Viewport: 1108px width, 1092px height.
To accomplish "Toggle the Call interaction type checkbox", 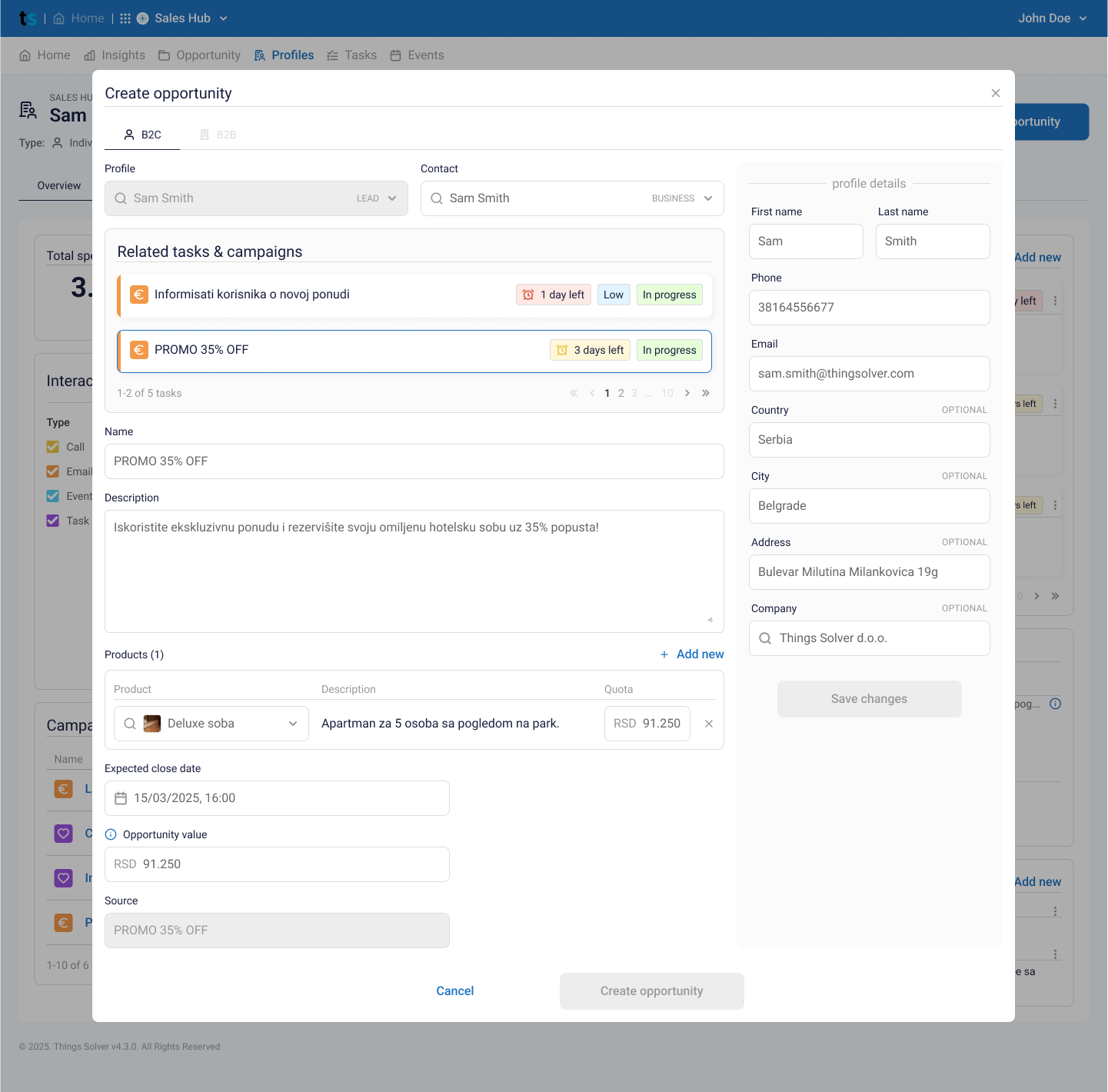I will (x=53, y=447).
